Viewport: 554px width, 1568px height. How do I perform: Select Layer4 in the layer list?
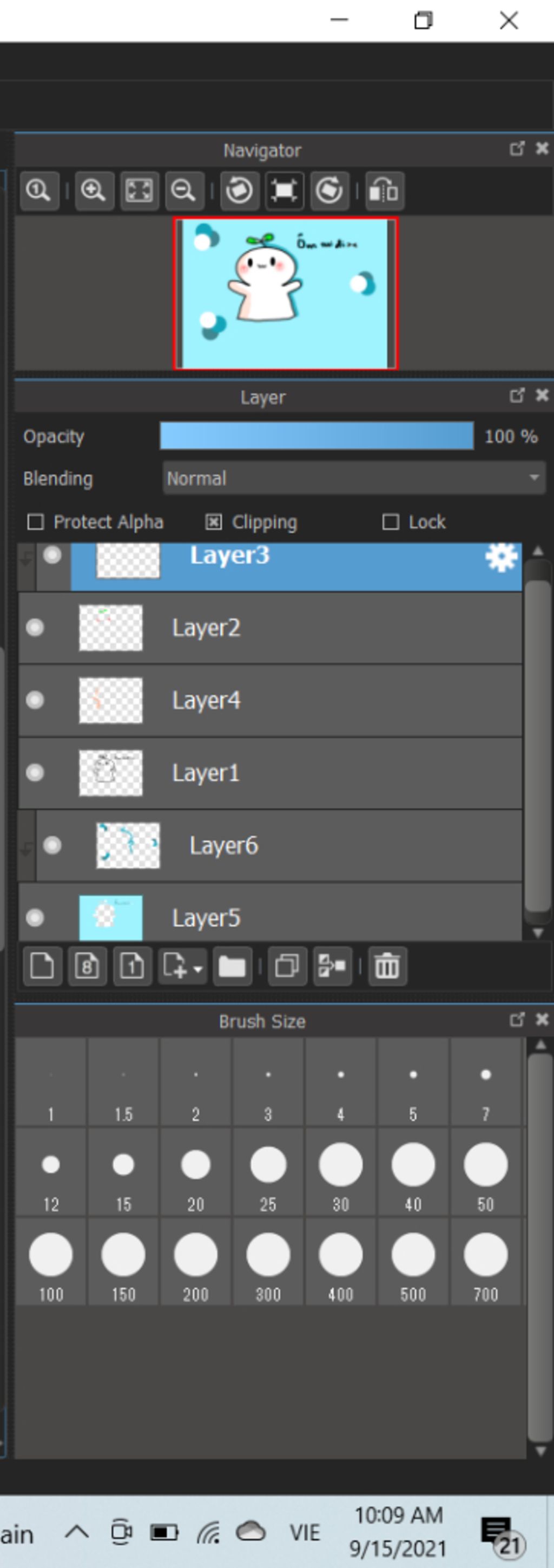[x=270, y=700]
